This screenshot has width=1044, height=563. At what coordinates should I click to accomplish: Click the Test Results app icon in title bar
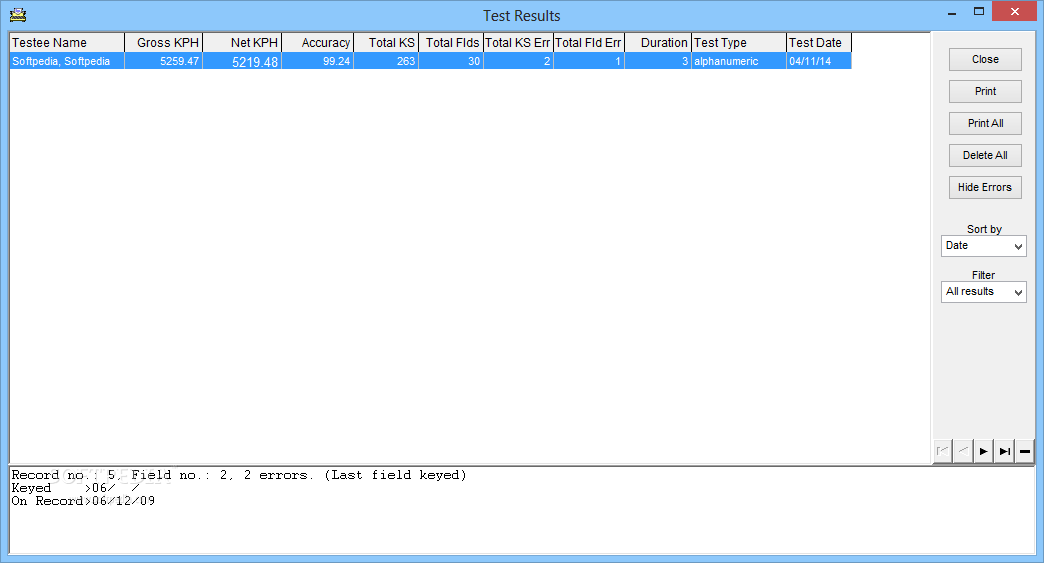pyautogui.click(x=18, y=15)
